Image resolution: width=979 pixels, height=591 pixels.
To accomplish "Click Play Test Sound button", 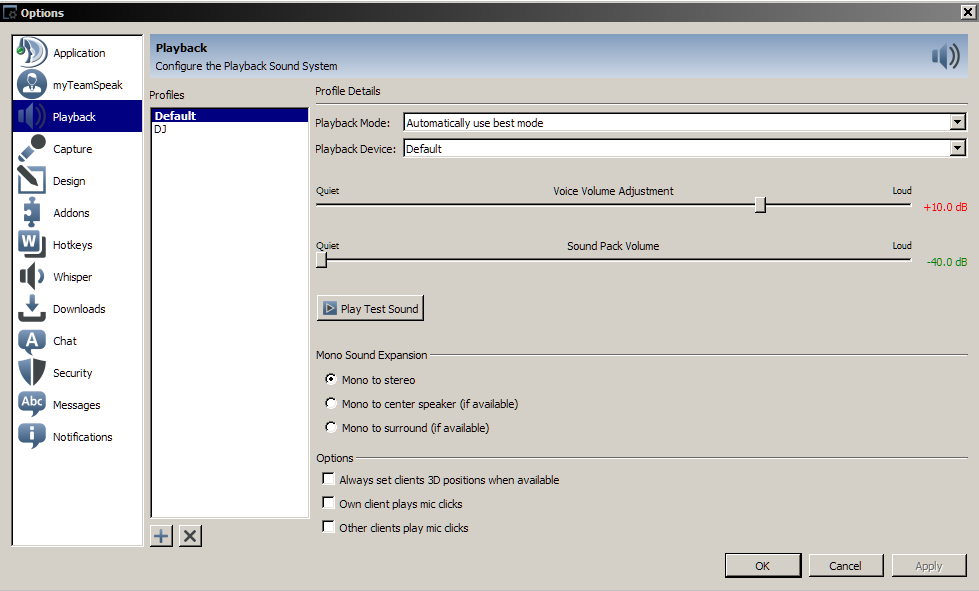I will (370, 308).
